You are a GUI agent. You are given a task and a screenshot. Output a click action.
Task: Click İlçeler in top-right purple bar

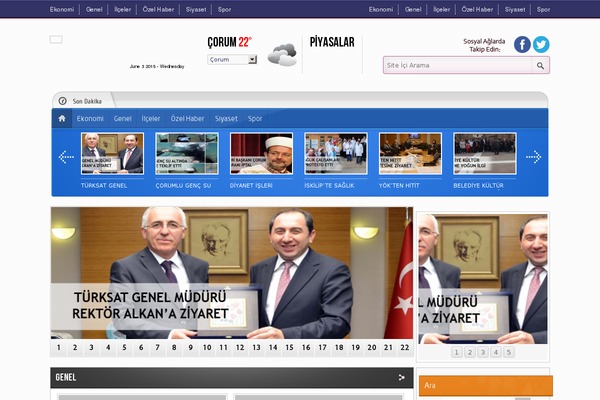pos(442,9)
